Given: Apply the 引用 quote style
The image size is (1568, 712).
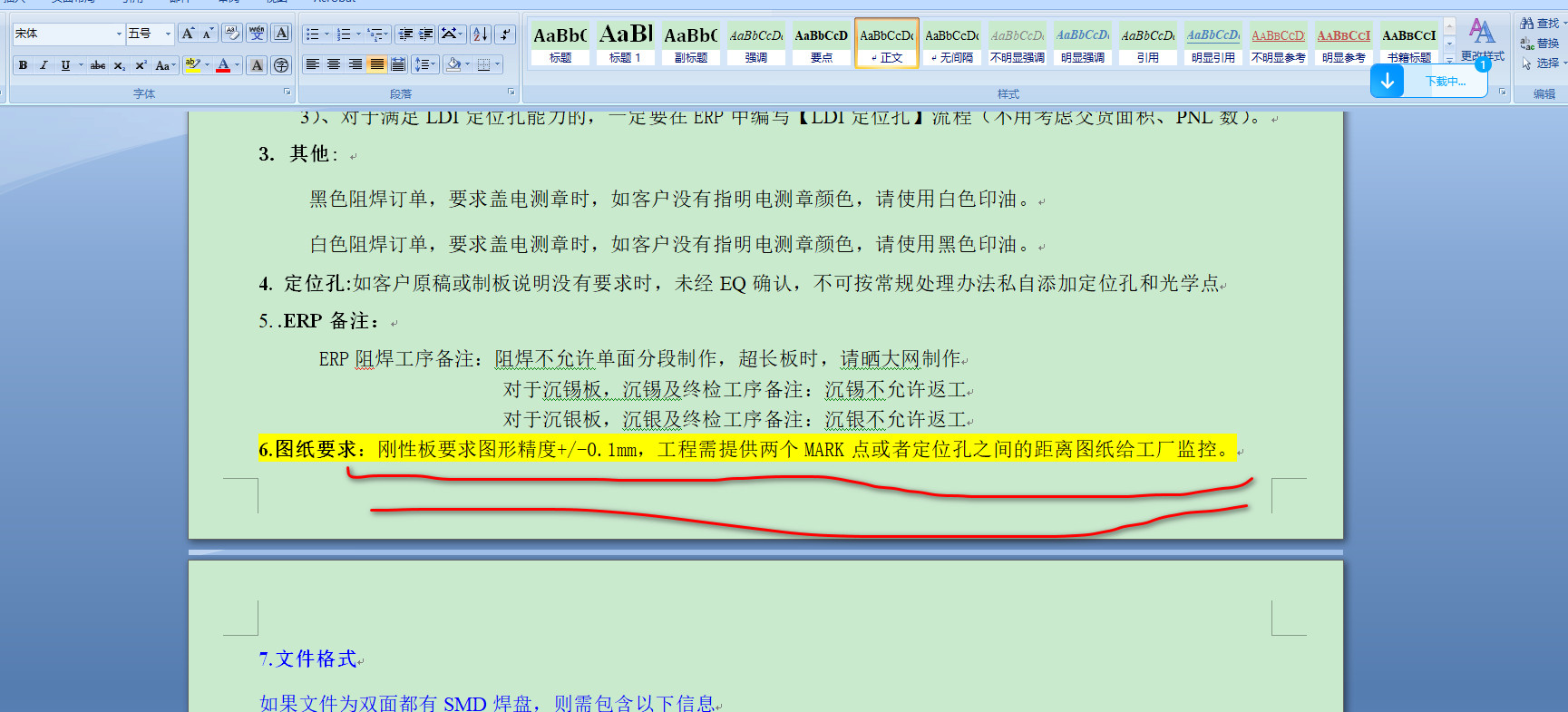Looking at the screenshot, I should [x=1148, y=44].
